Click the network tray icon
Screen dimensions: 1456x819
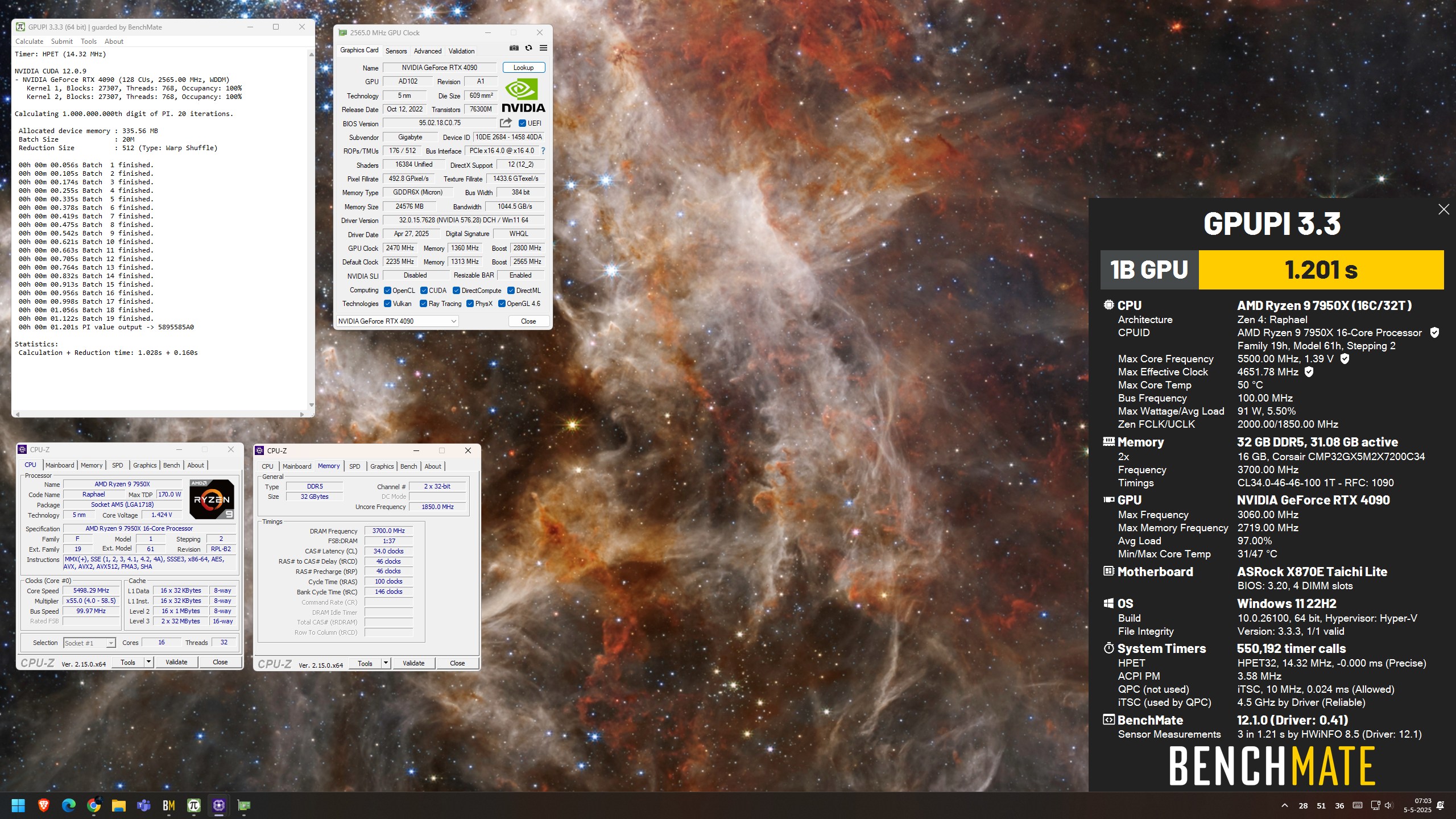click(1375, 805)
